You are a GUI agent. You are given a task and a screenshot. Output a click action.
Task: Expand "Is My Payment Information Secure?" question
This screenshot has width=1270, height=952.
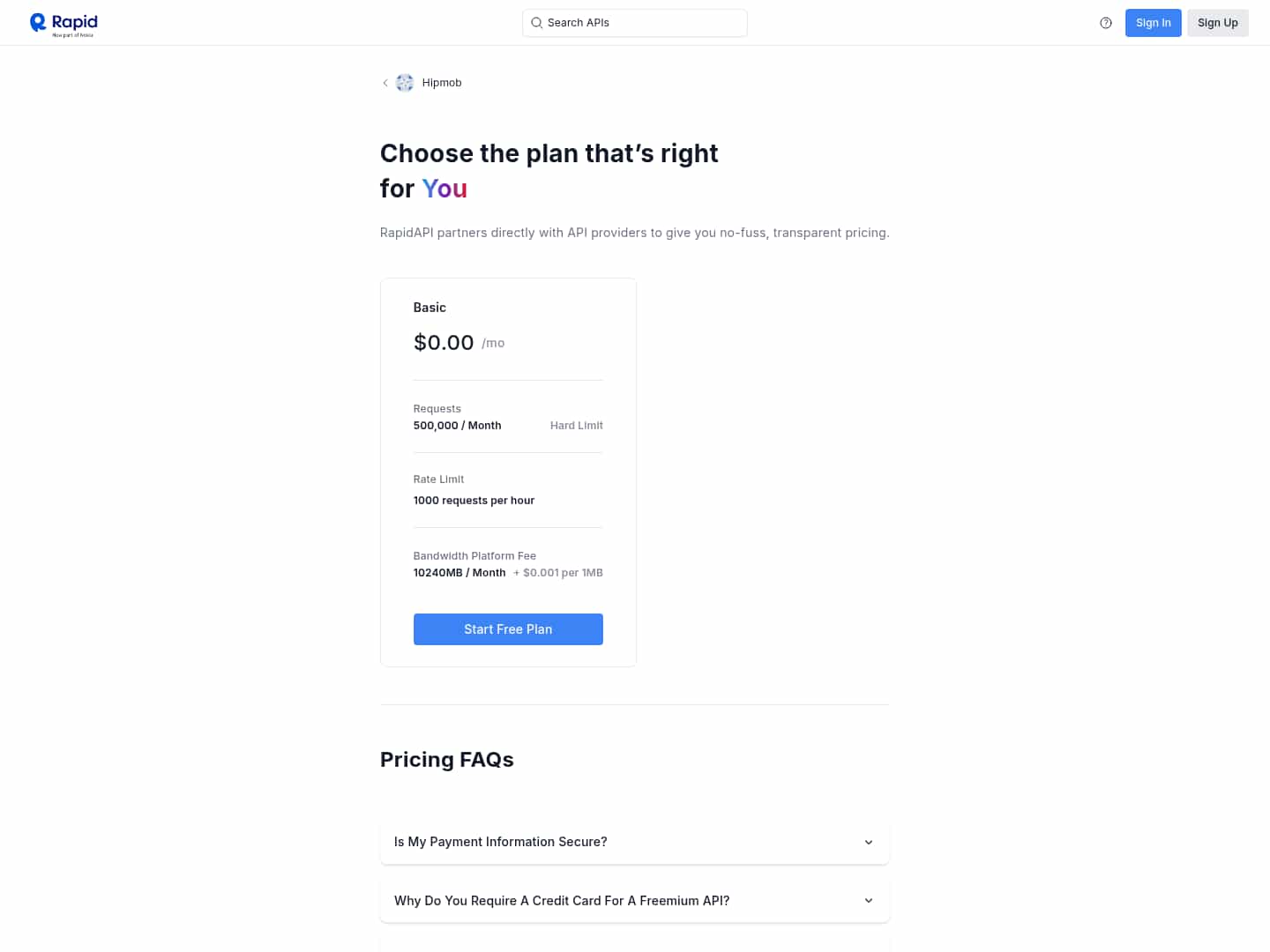[x=501, y=842]
